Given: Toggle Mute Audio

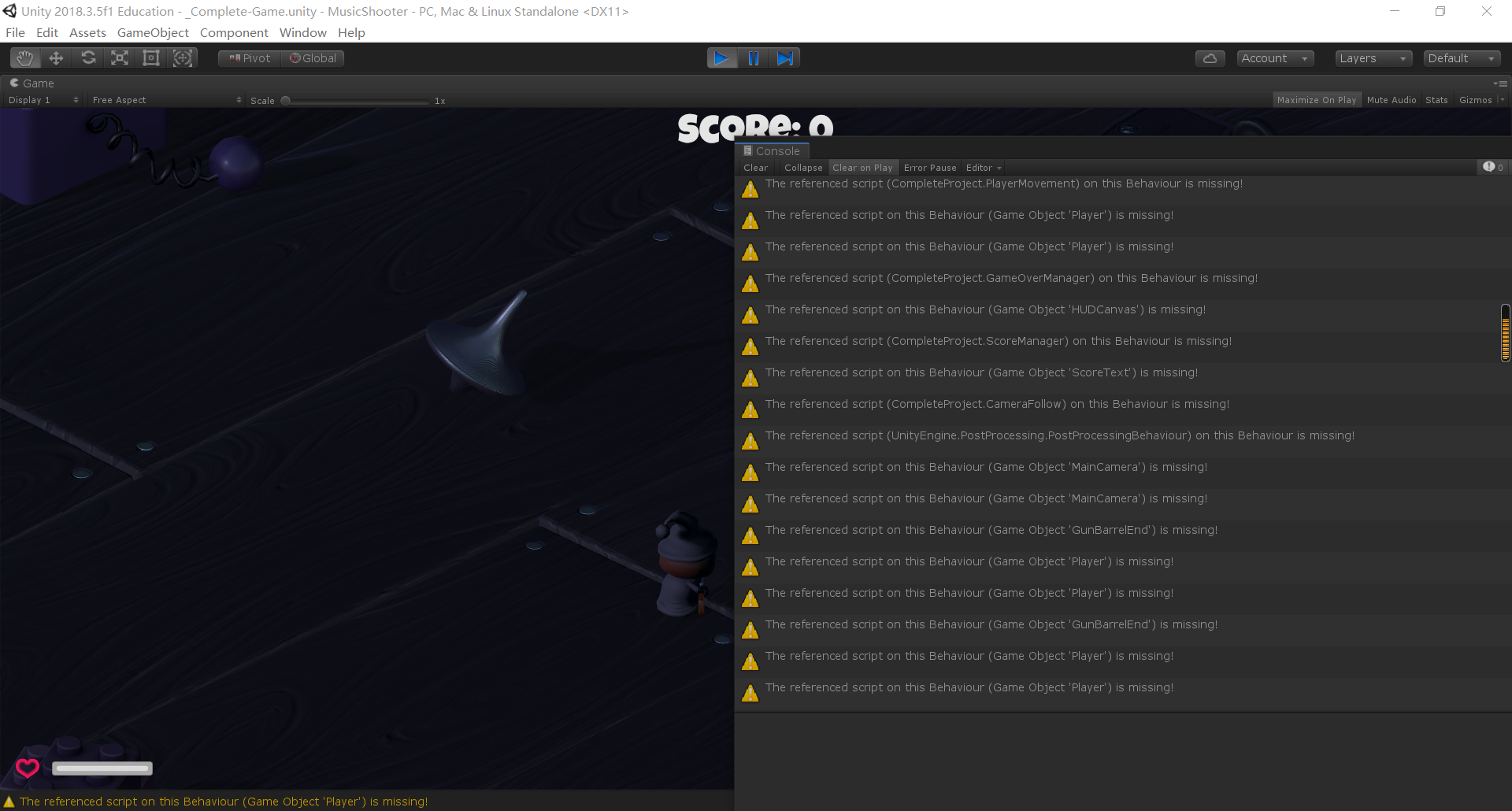Looking at the screenshot, I should [1392, 100].
